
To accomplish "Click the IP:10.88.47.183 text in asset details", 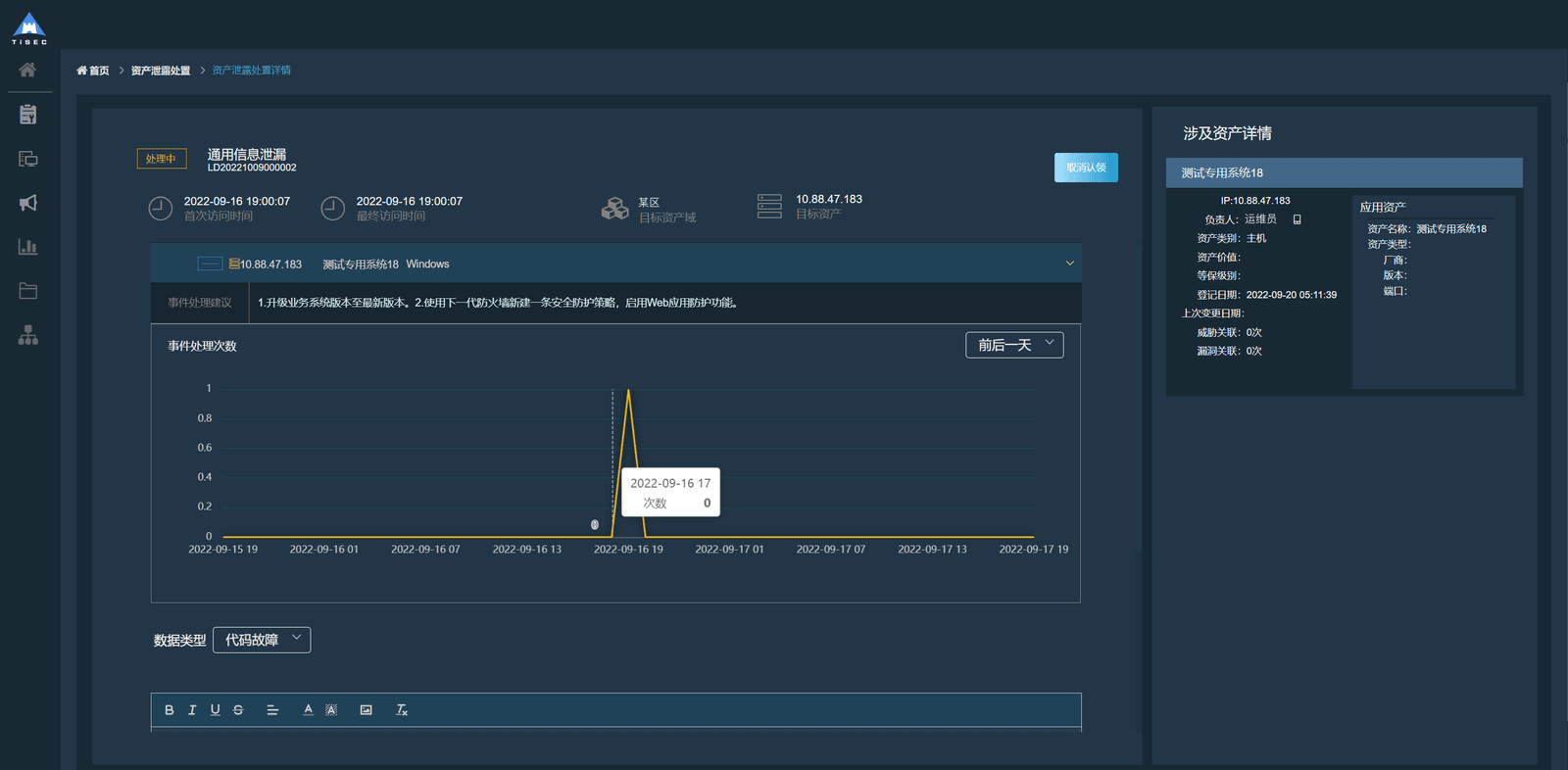I will [1255, 201].
